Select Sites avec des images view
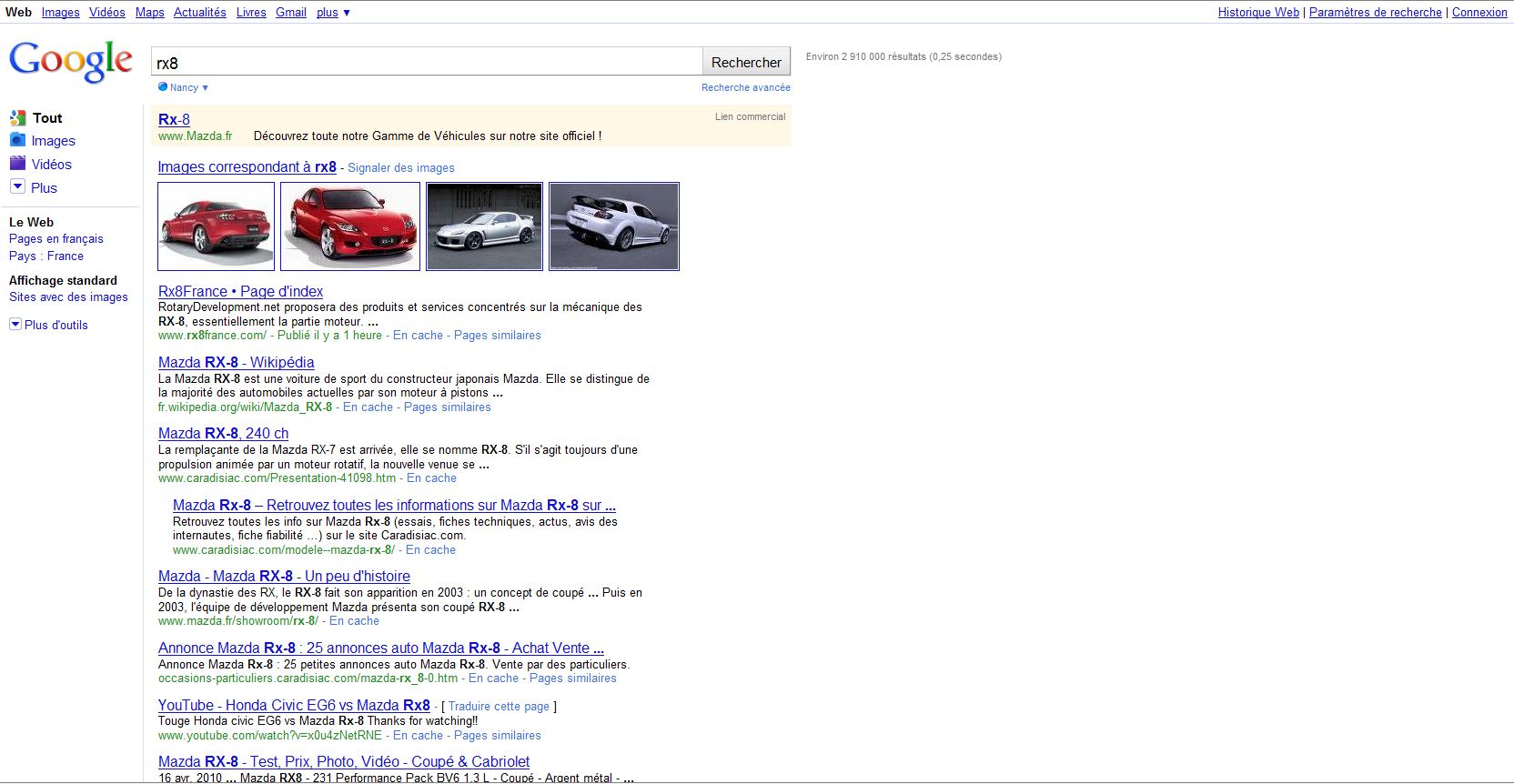 click(x=68, y=297)
